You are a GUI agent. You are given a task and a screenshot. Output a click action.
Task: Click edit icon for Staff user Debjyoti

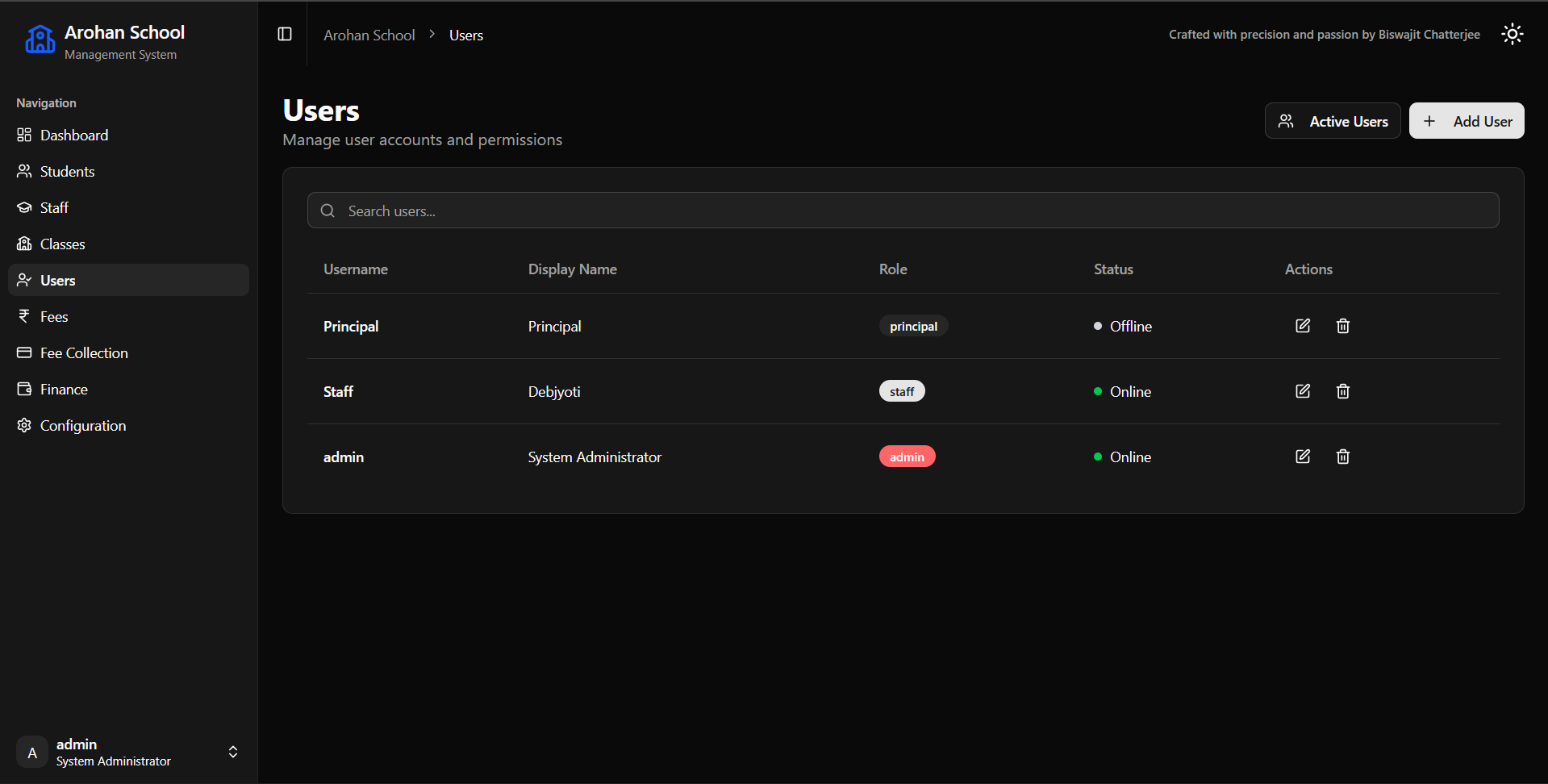click(x=1302, y=391)
